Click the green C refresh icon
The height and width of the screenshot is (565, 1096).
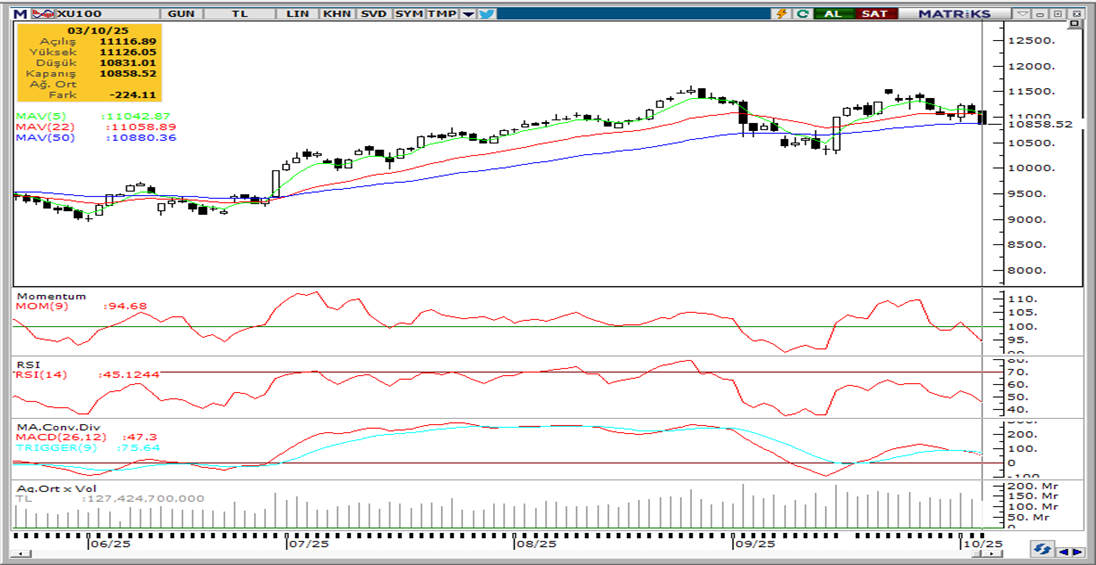coord(802,14)
